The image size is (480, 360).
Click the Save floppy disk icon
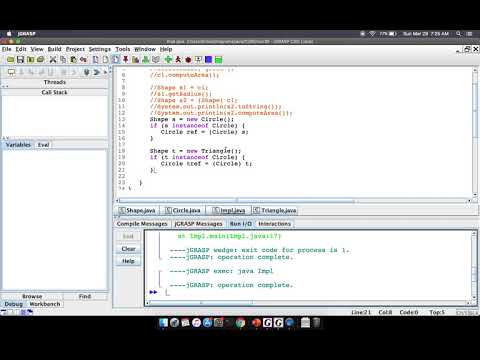[20, 60]
